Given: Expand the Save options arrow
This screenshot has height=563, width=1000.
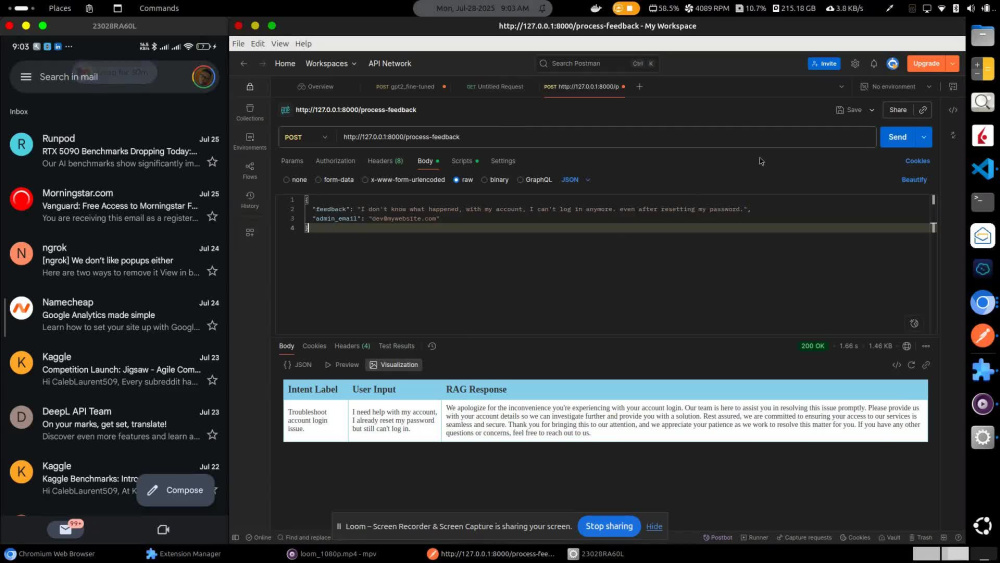Looking at the screenshot, I should (872, 110).
